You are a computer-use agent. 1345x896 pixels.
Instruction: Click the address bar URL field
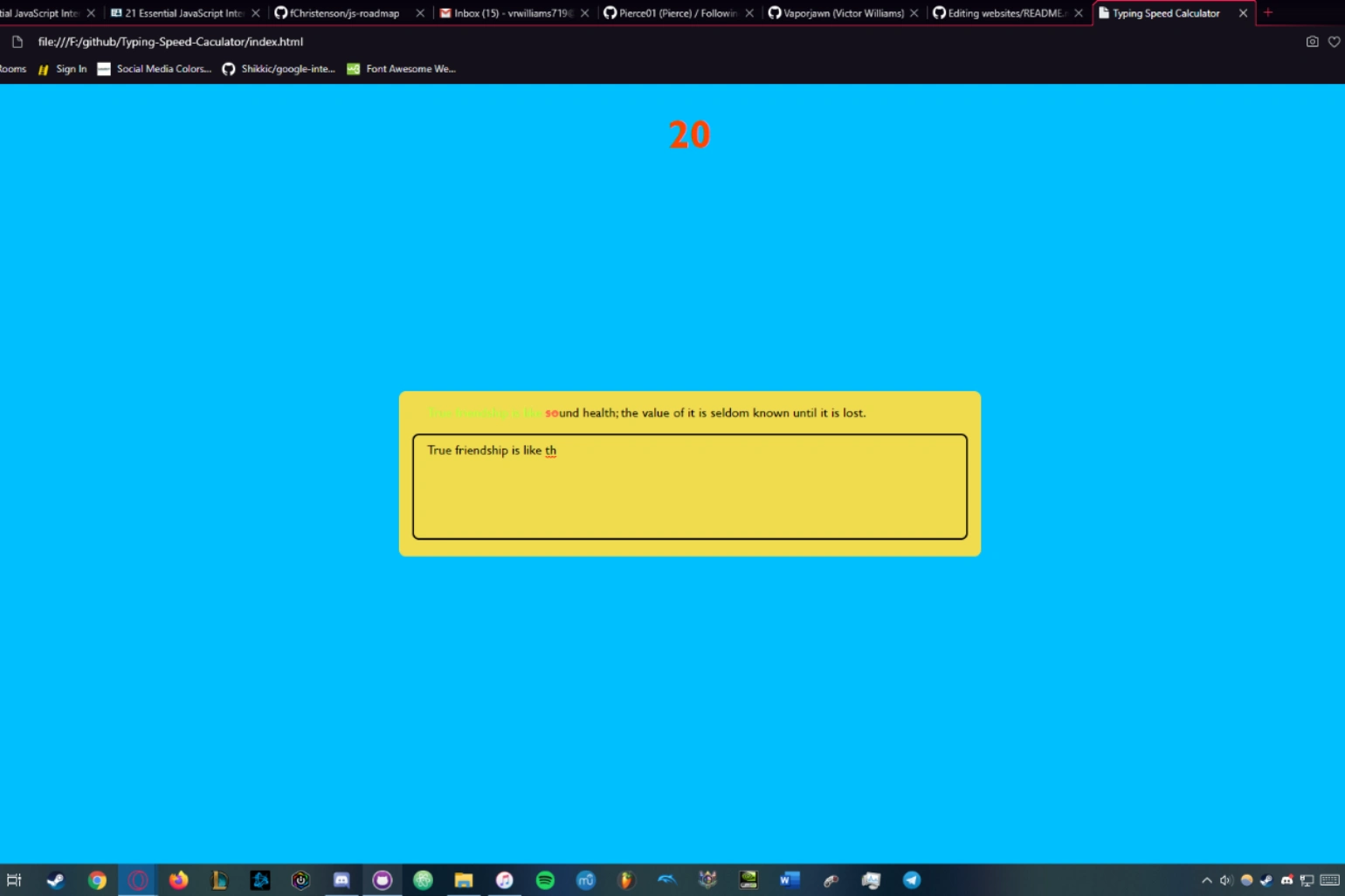pos(170,42)
